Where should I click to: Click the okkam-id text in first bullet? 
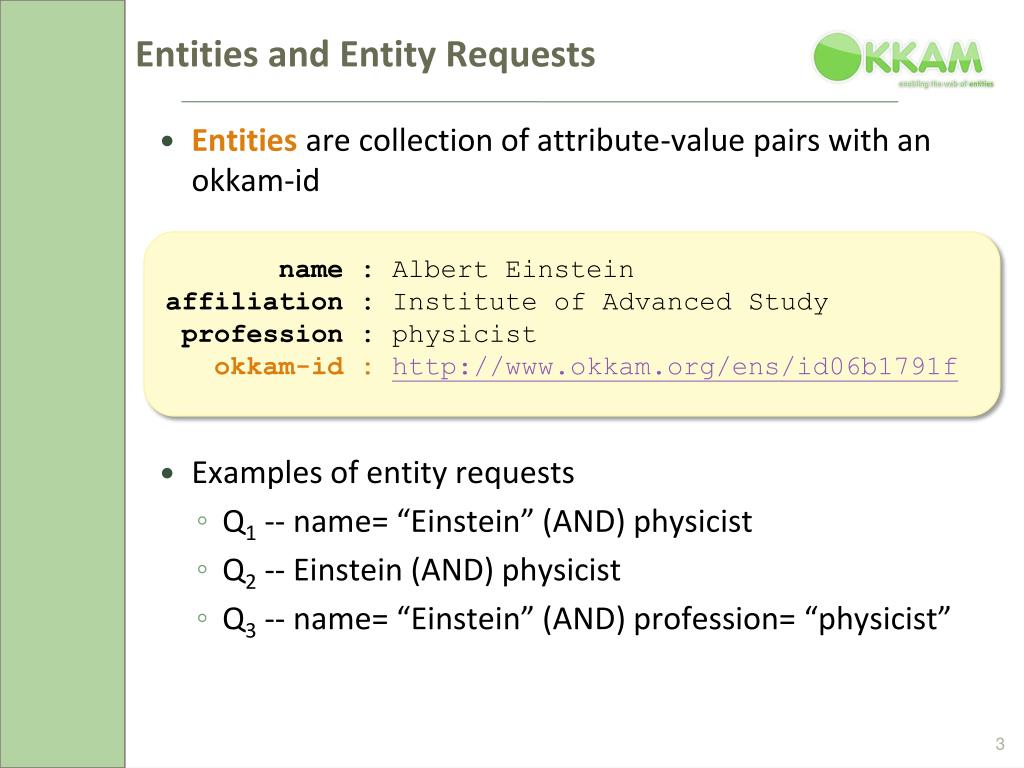coord(255,180)
